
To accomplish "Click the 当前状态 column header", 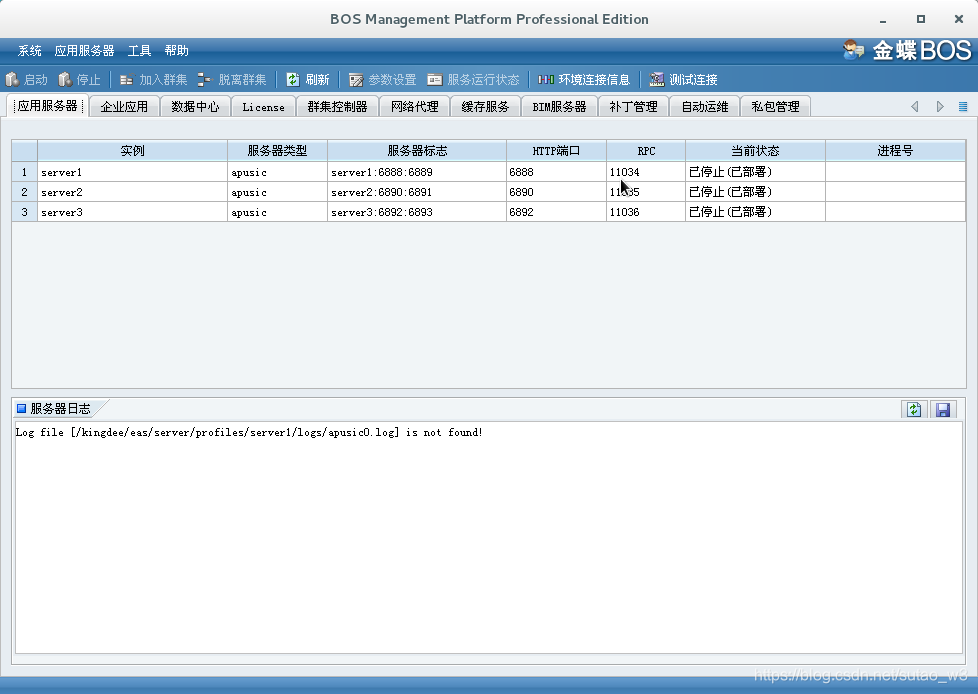I will tap(755, 151).
